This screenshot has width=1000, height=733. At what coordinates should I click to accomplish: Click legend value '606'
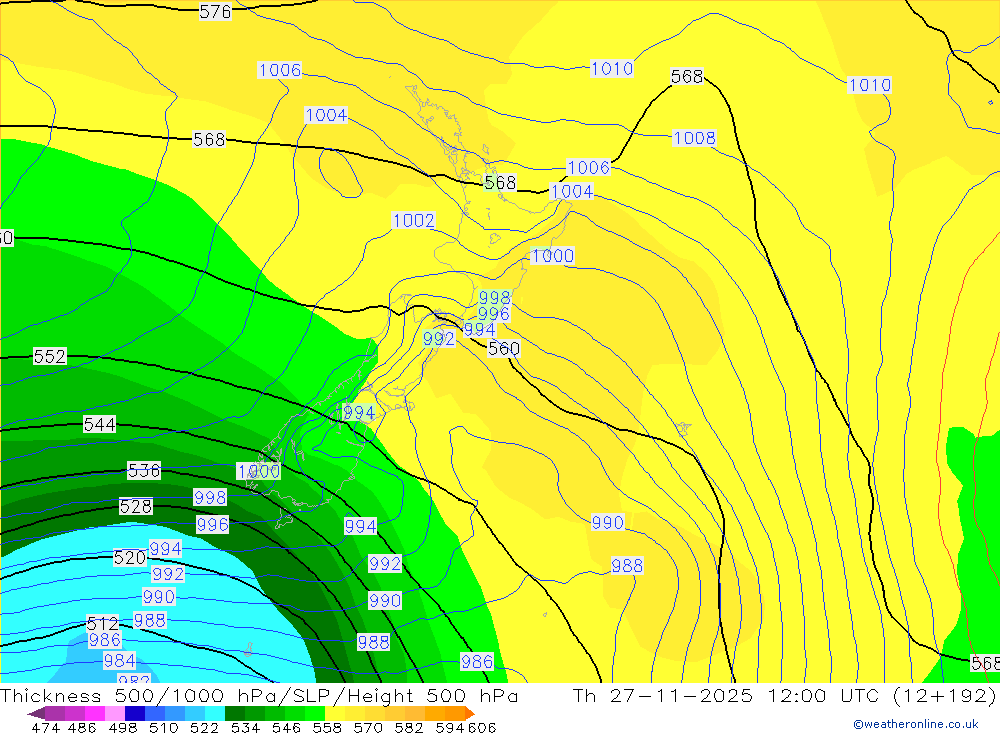point(481,727)
